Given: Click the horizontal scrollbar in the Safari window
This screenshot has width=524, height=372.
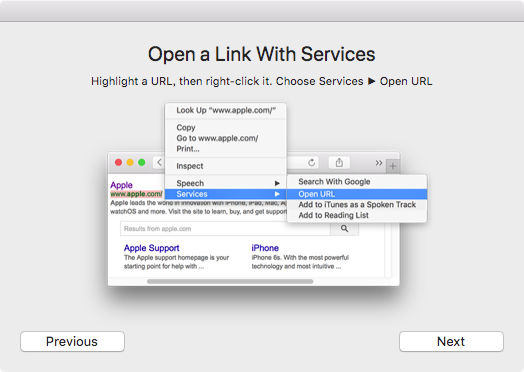Looking at the screenshot, I should (x=230, y=281).
